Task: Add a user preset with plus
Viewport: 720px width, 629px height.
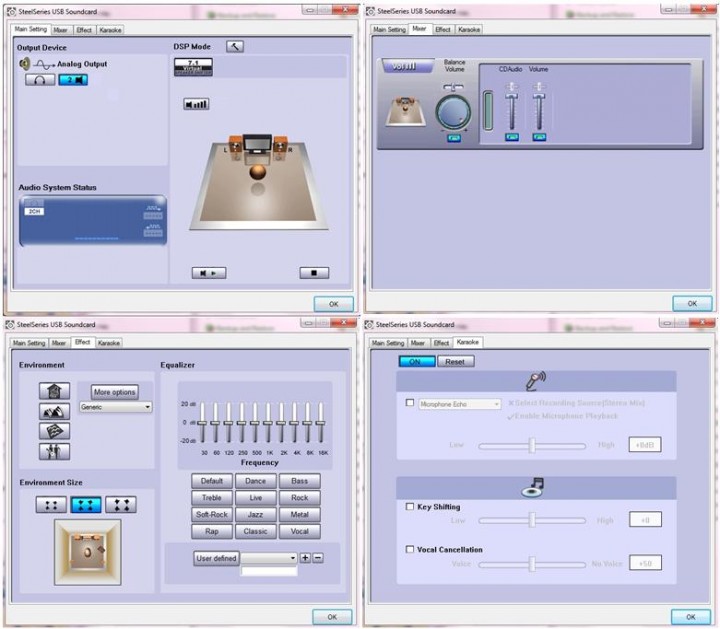Action: tap(305, 558)
